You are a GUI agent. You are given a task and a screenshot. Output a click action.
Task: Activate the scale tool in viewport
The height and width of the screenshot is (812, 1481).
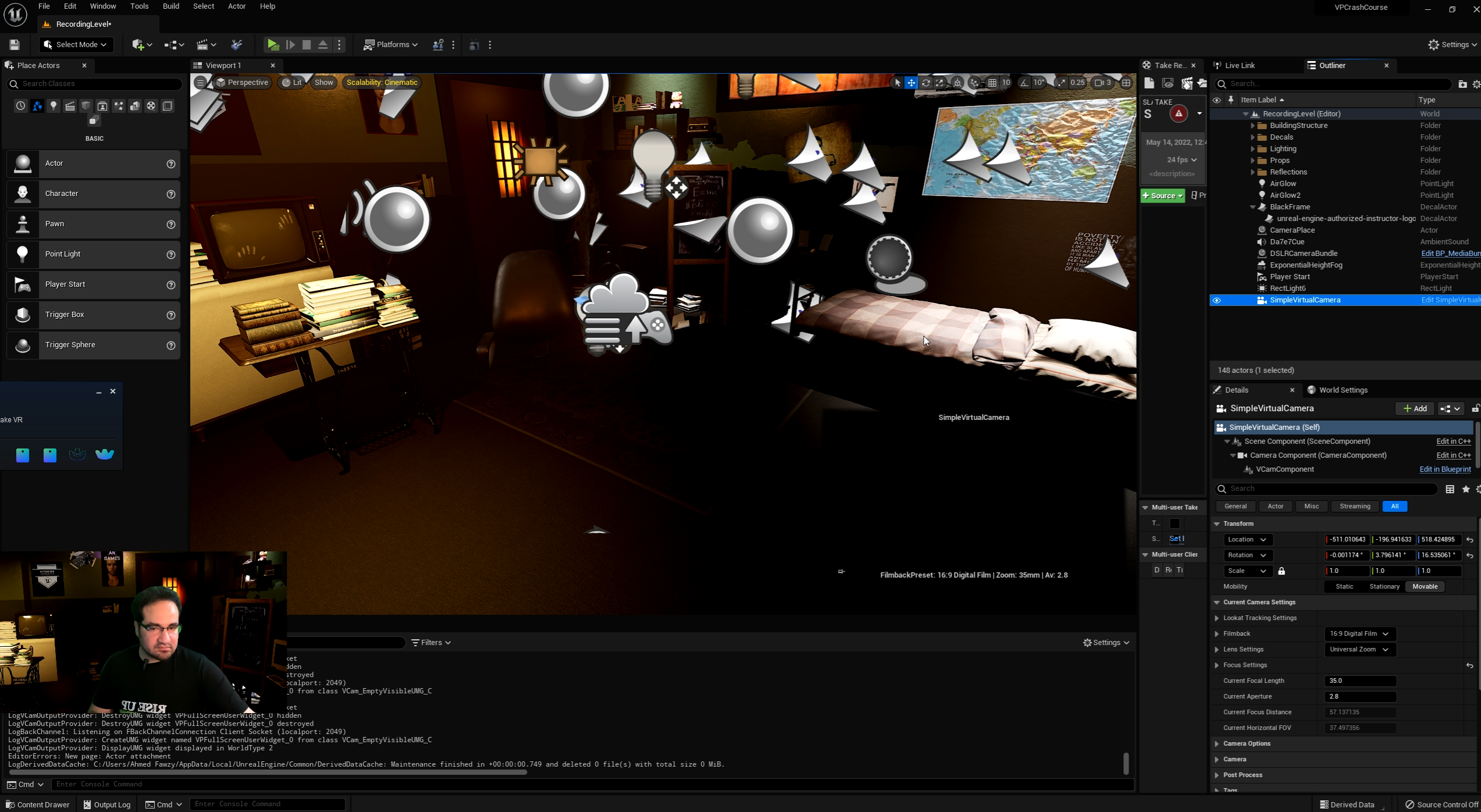pos(939,83)
